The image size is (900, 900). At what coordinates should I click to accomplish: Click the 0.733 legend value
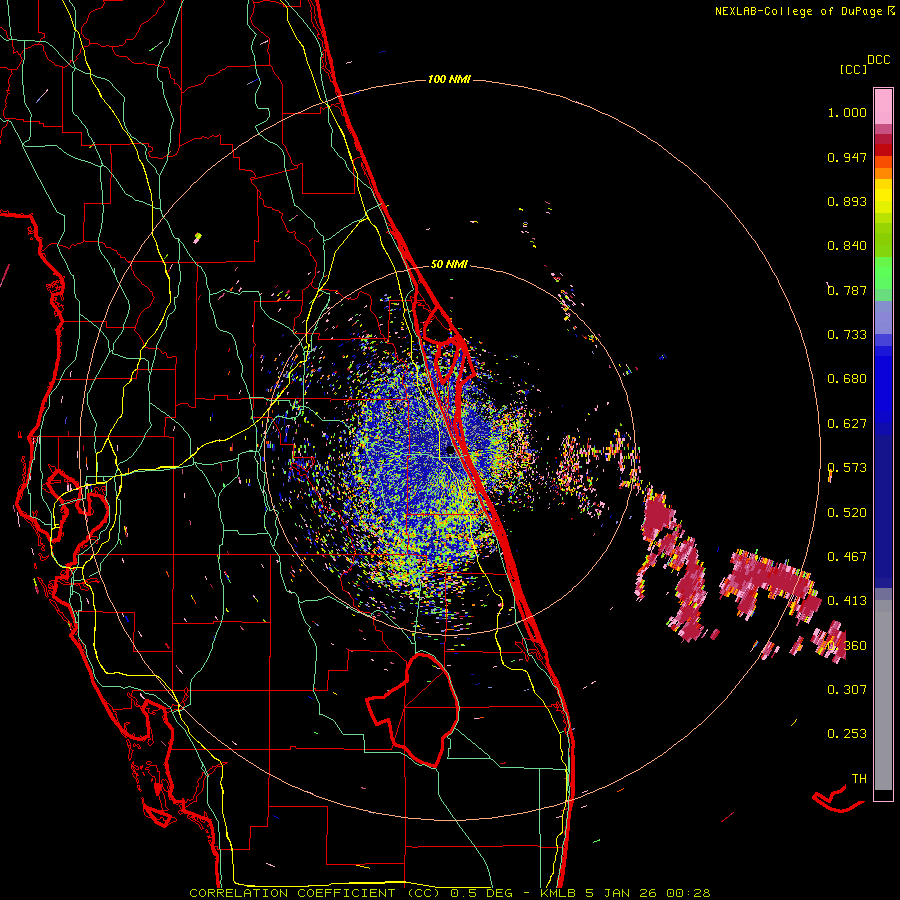click(x=847, y=335)
